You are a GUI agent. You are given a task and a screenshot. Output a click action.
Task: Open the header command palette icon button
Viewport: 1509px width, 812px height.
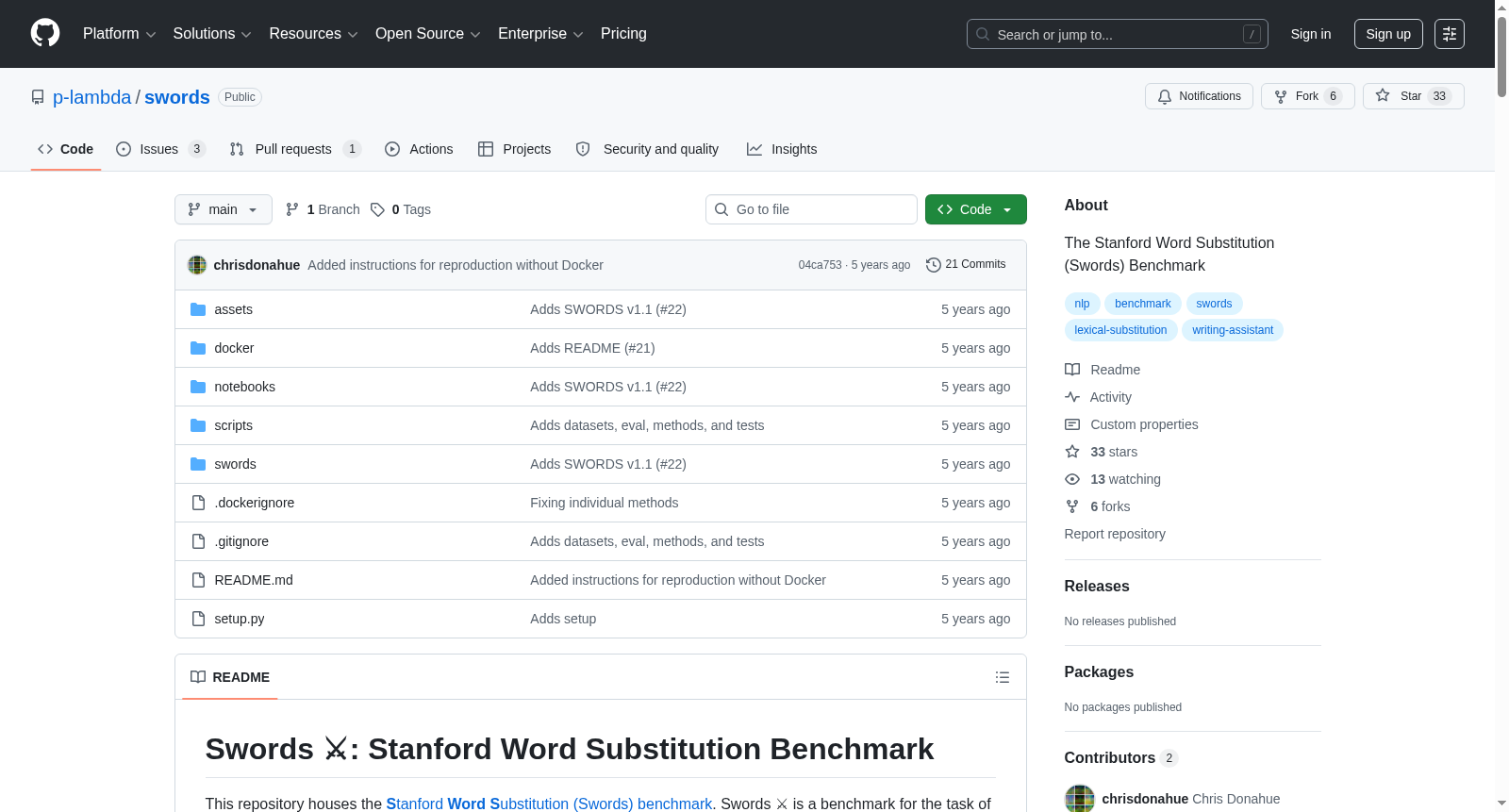click(1450, 34)
